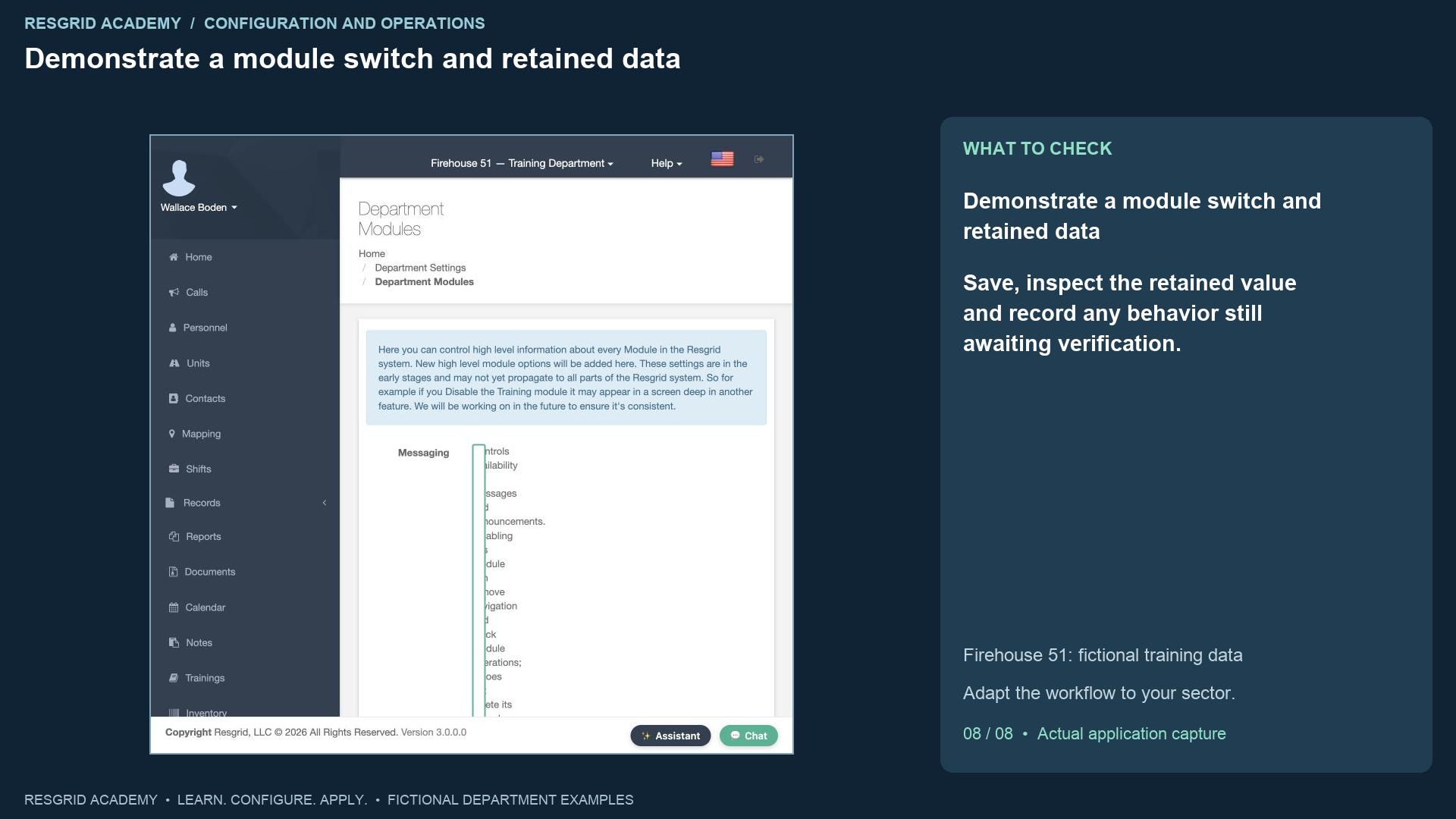Open the Firehouse 51 department dropdown
1456x819 pixels.
click(522, 163)
